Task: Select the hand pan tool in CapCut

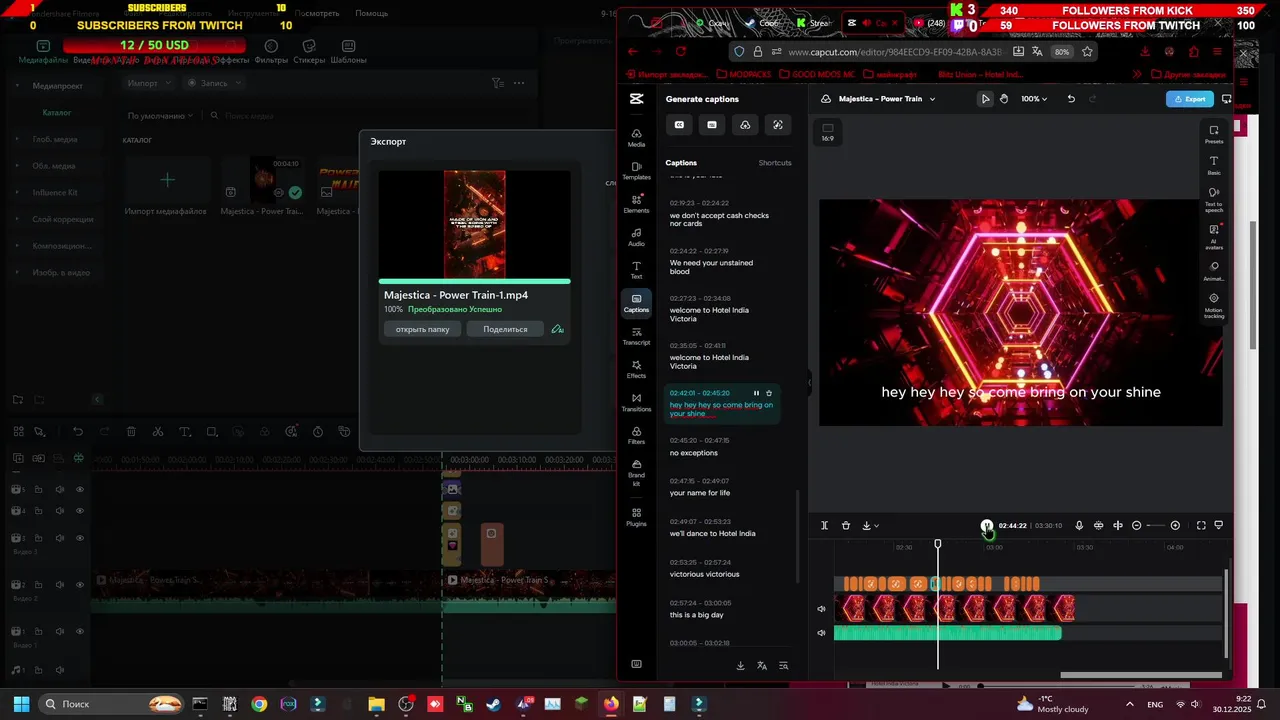Action: click(x=1004, y=99)
